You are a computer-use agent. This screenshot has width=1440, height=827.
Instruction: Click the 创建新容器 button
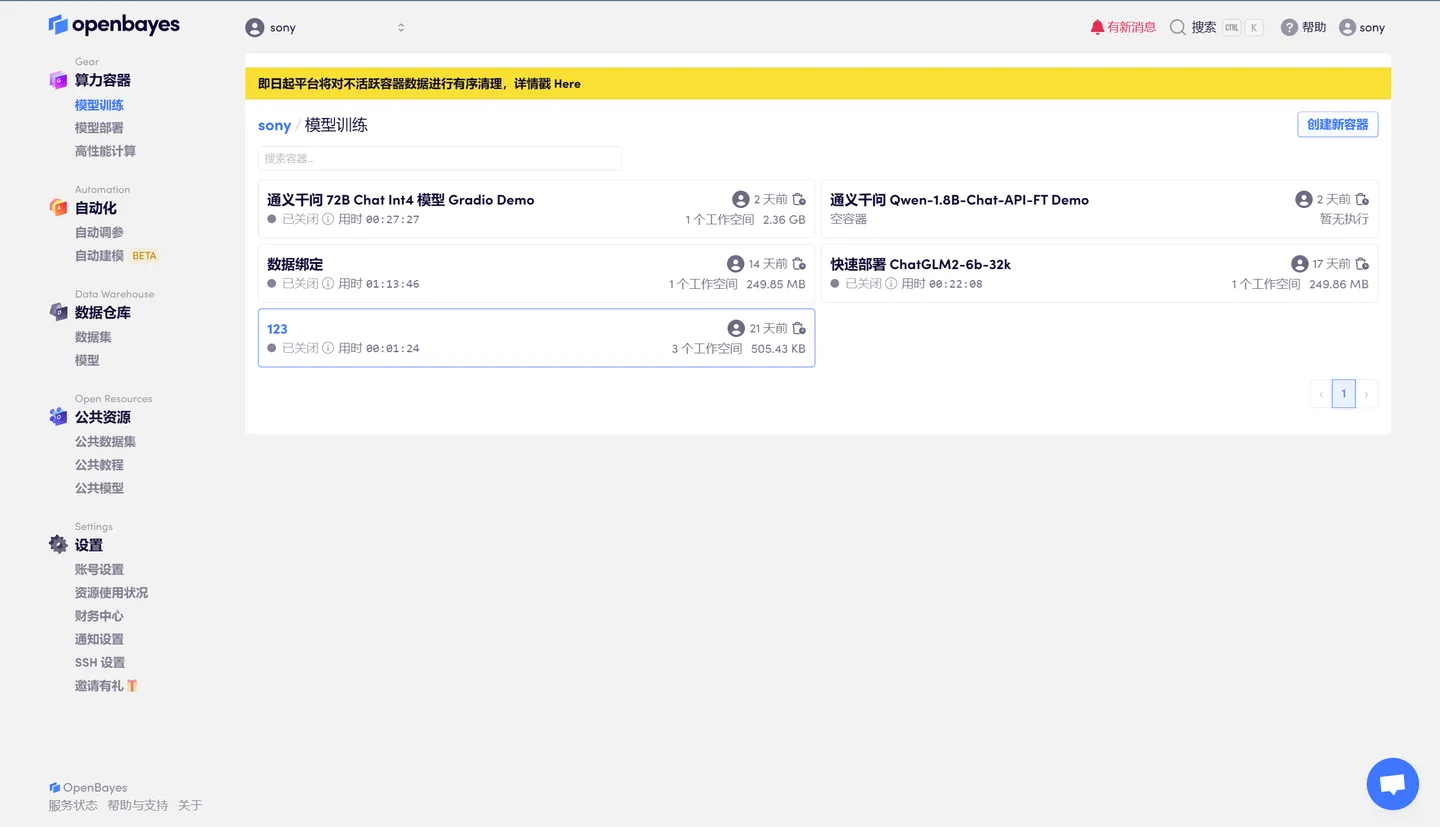[1337, 124]
